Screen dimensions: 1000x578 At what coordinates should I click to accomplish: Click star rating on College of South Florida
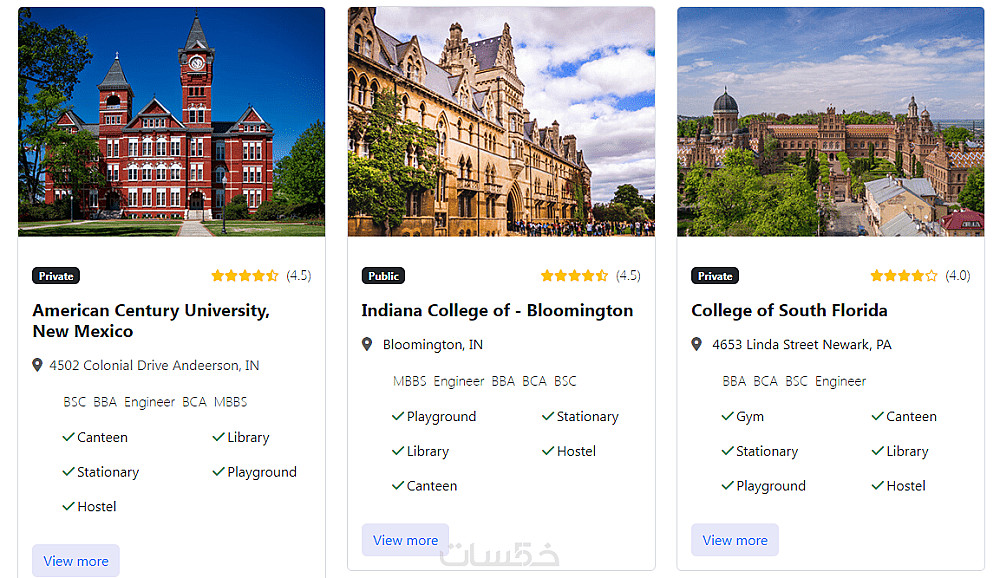point(904,276)
